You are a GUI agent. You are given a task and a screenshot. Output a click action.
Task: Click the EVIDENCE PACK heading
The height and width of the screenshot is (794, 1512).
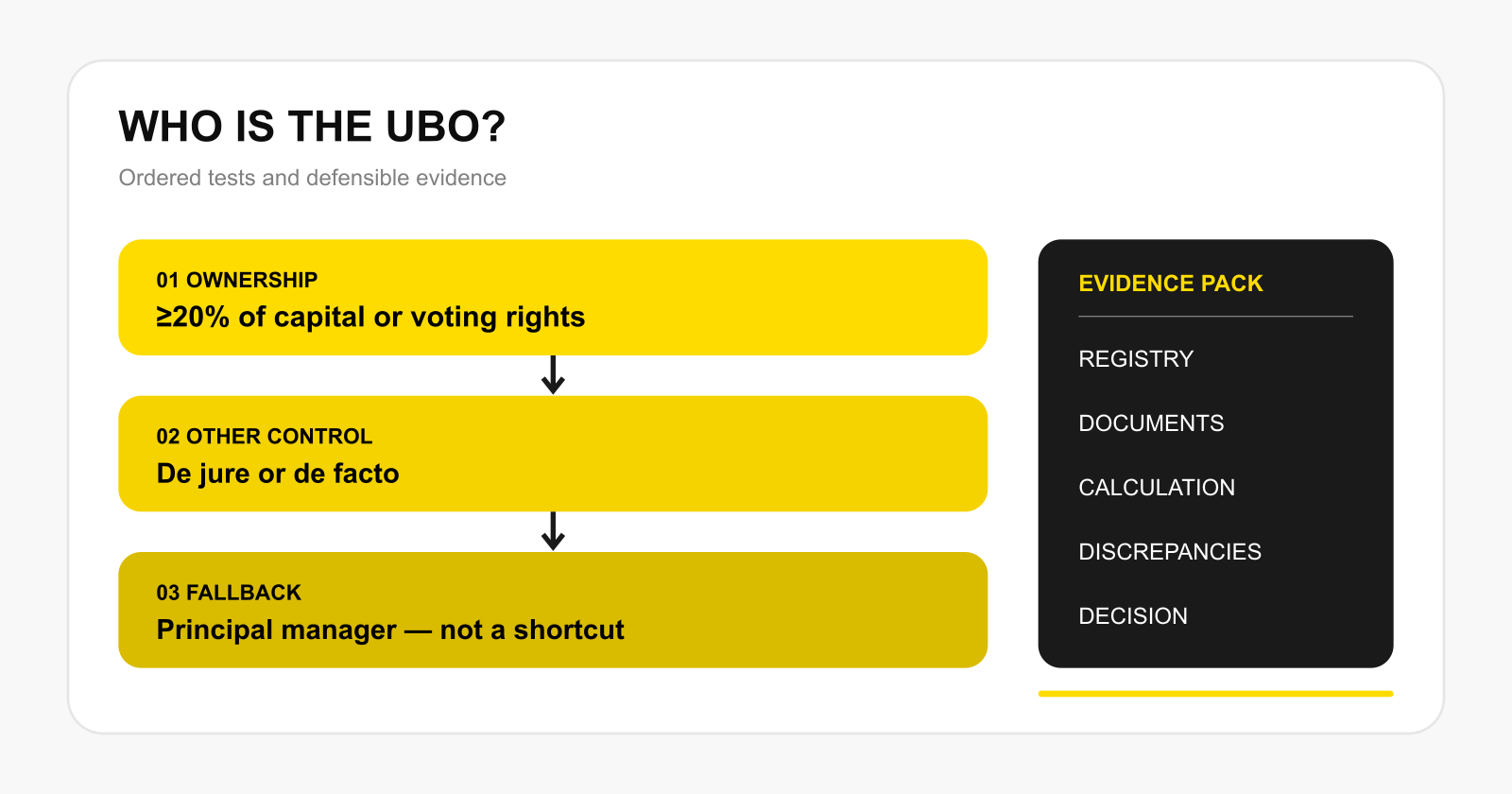click(x=1171, y=284)
